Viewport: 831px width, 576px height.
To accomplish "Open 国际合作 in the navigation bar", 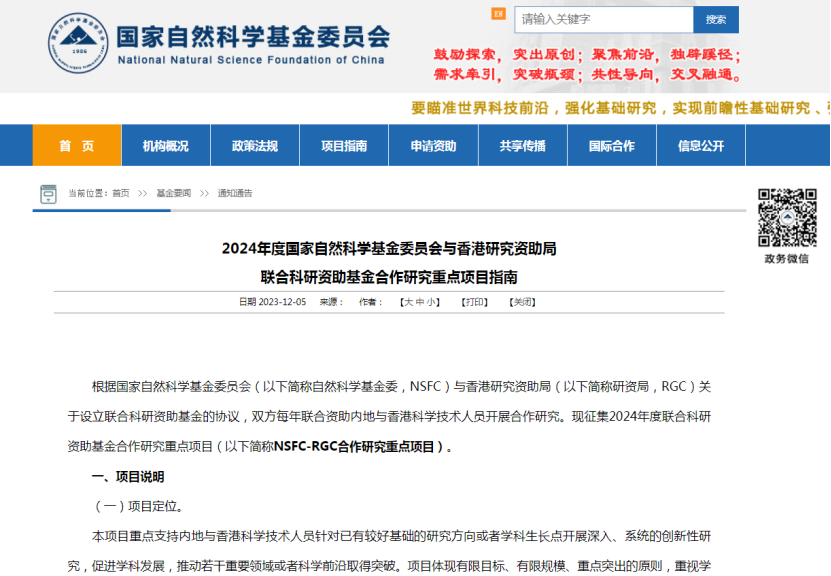I will pos(611,146).
